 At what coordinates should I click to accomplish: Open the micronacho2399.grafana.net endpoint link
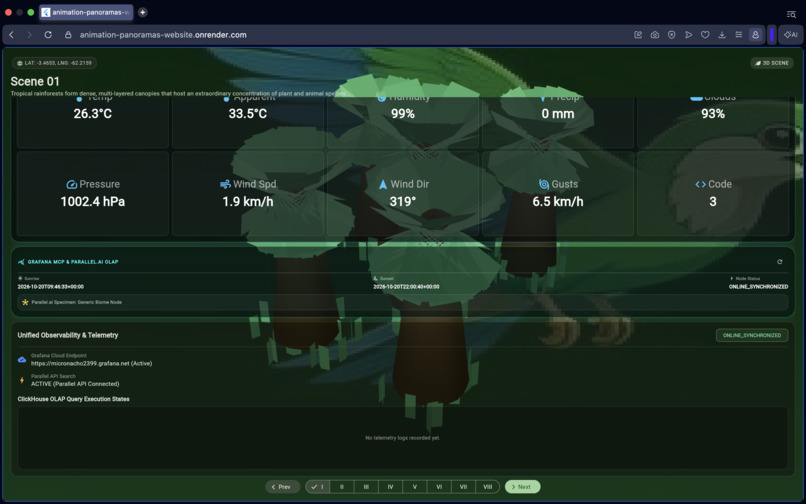coord(91,363)
